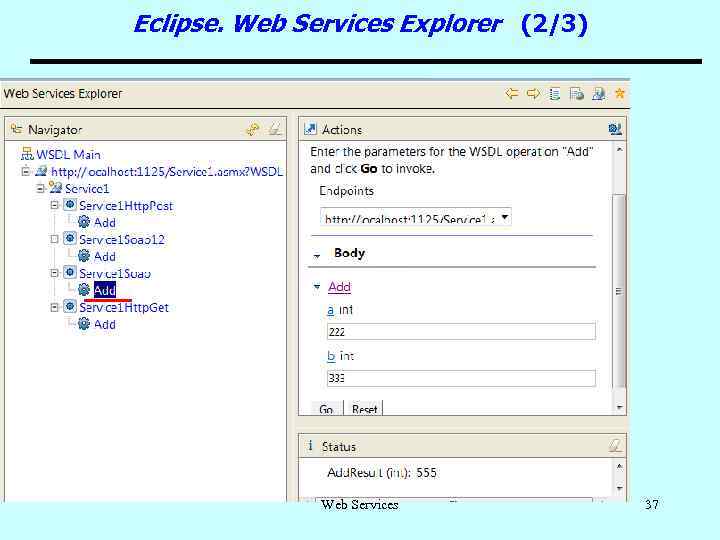Open the WSDL Page toolbar icon
720x540 pixels.
click(598, 94)
